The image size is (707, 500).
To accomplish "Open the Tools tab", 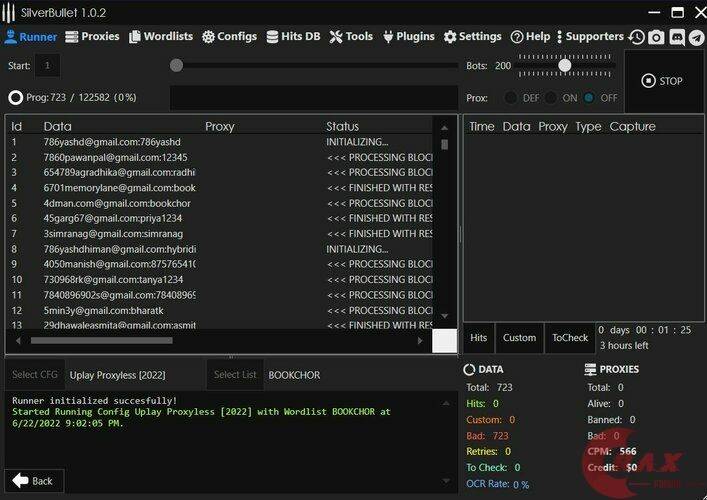I will pyautogui.click(x=351, y=37).
